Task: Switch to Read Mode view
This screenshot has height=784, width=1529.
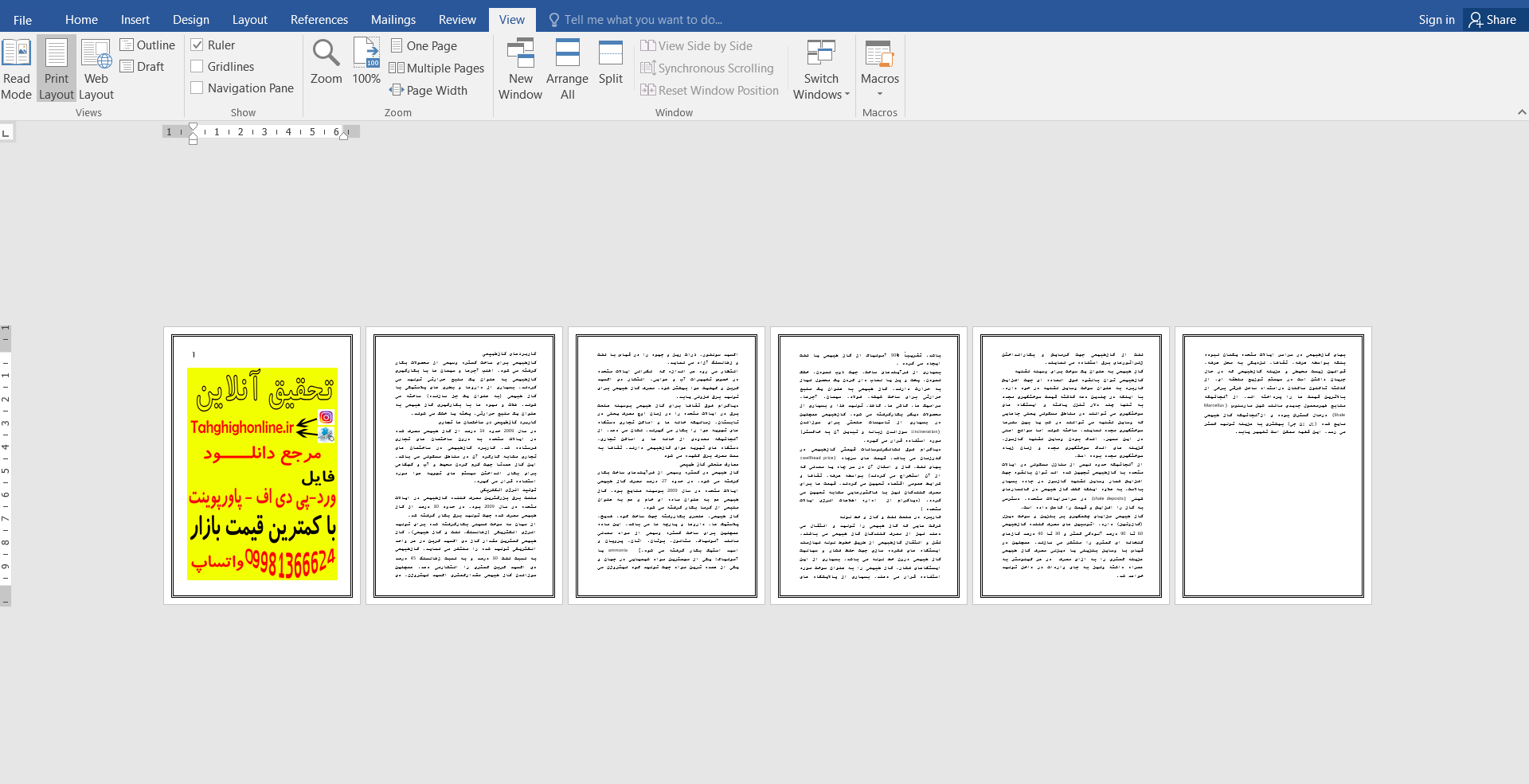Action: click(17, 68)
